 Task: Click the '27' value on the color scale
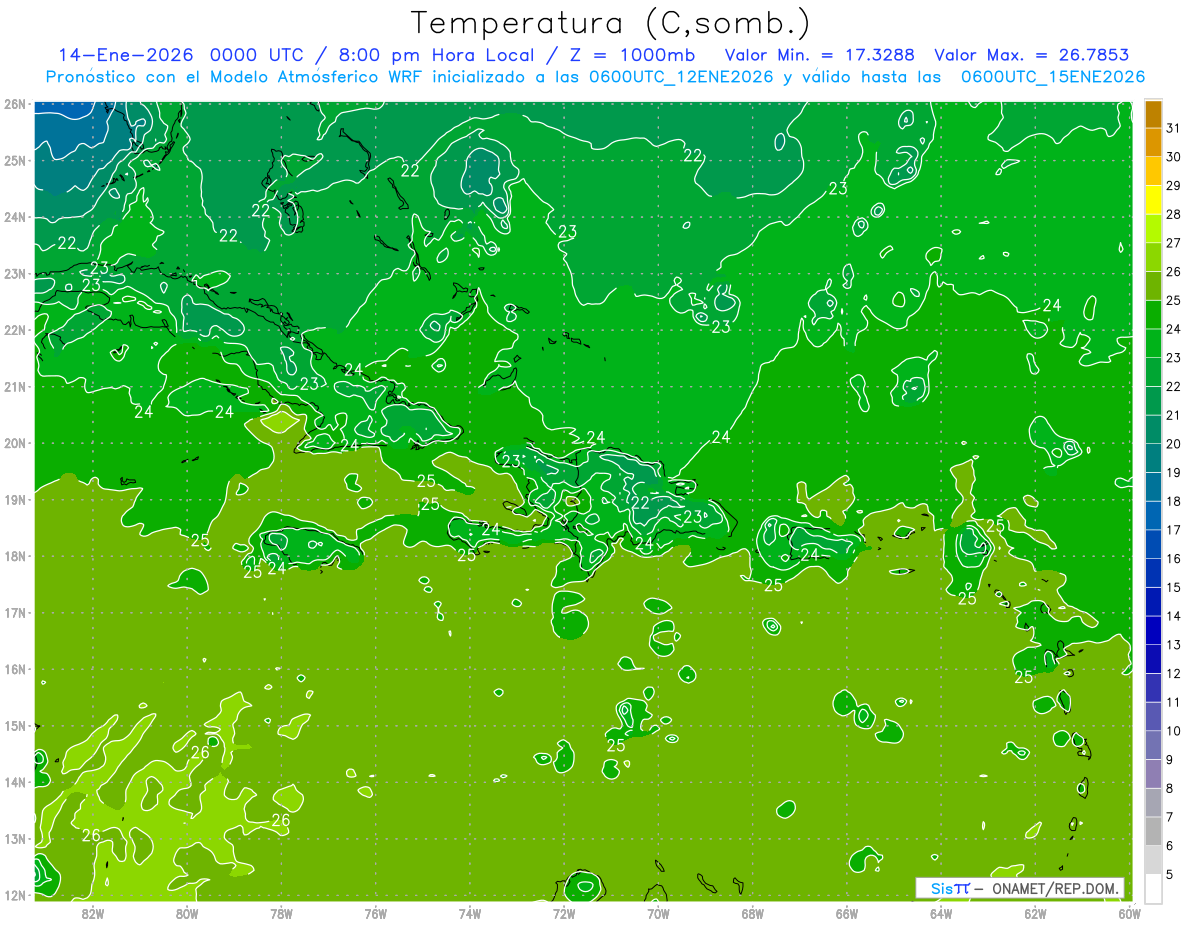[1174, 243]
